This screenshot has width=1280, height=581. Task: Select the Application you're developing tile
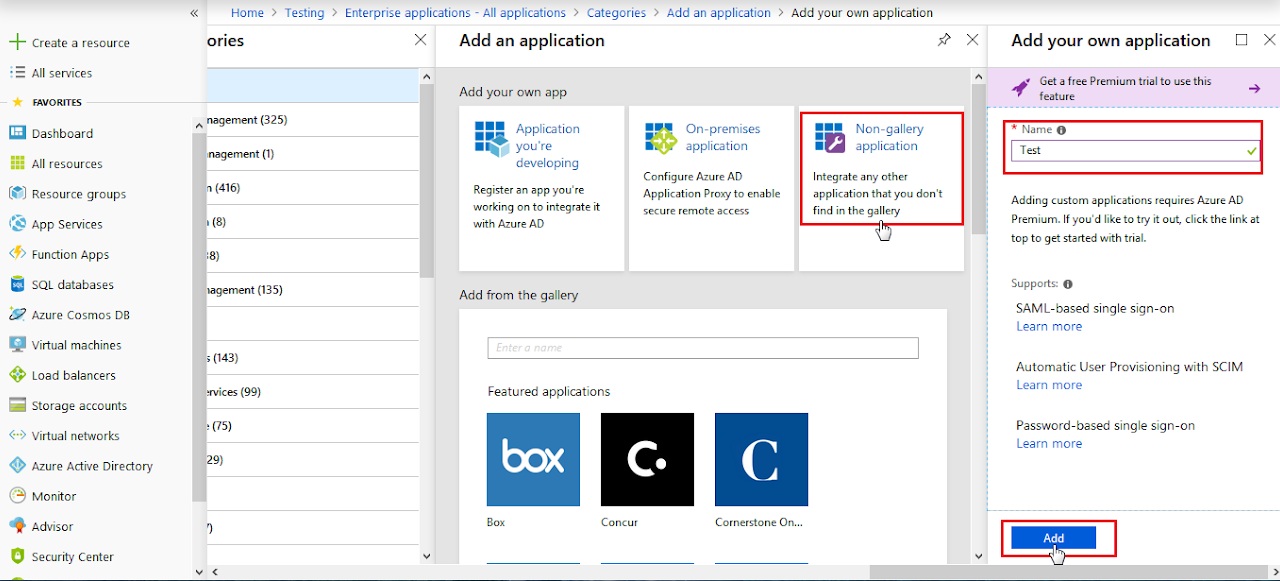pos(542,189)
